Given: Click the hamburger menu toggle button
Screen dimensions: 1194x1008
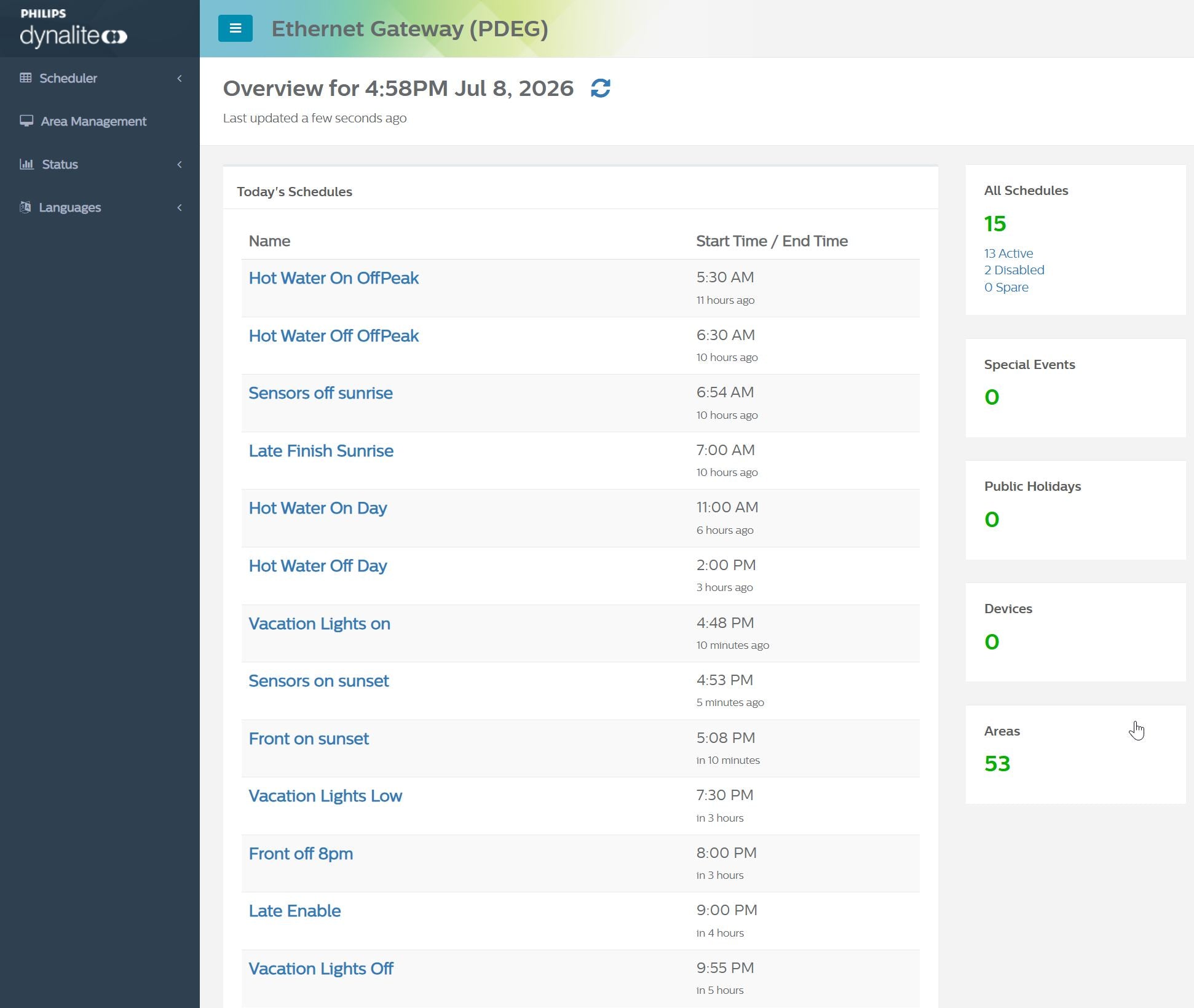Looking at the screenshot, I should [x=235, y=28].
